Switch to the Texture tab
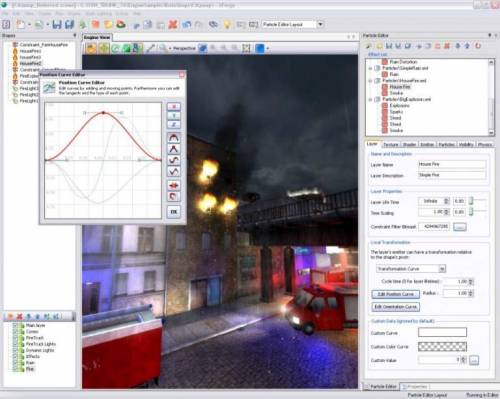The height and width of the screenshot is (399, 500). coord(391,144)
